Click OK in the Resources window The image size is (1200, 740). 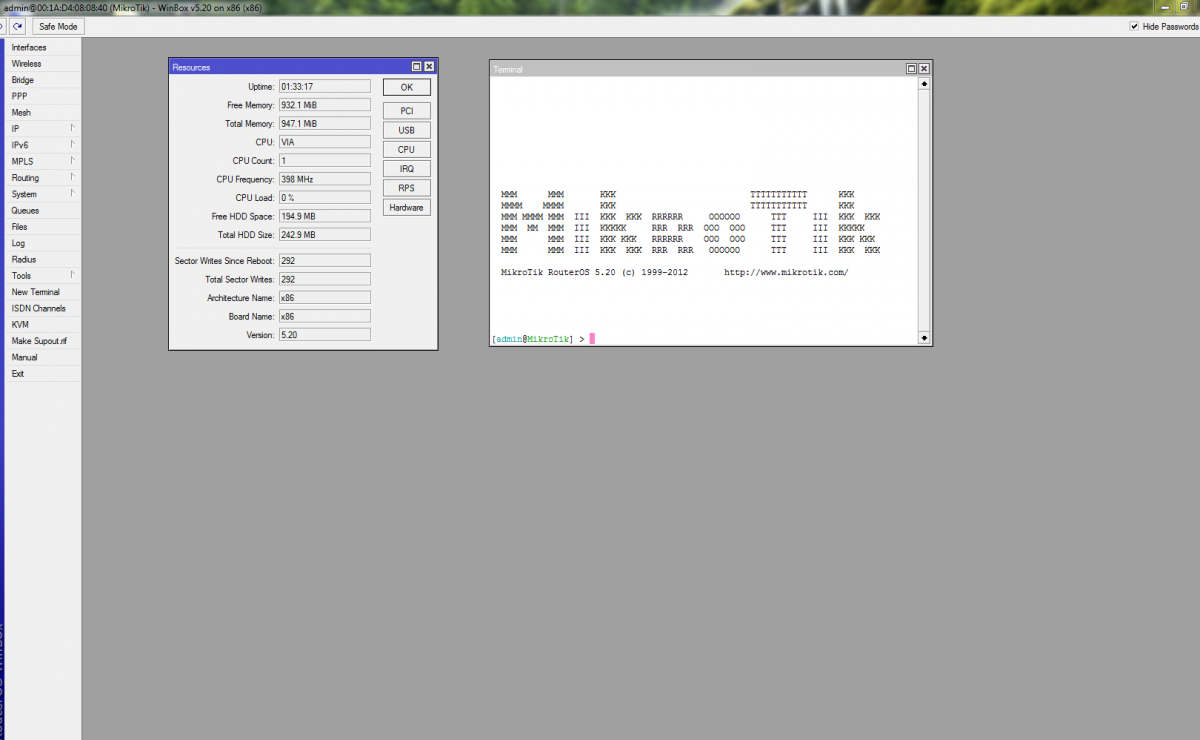click(x=406, y=88)
